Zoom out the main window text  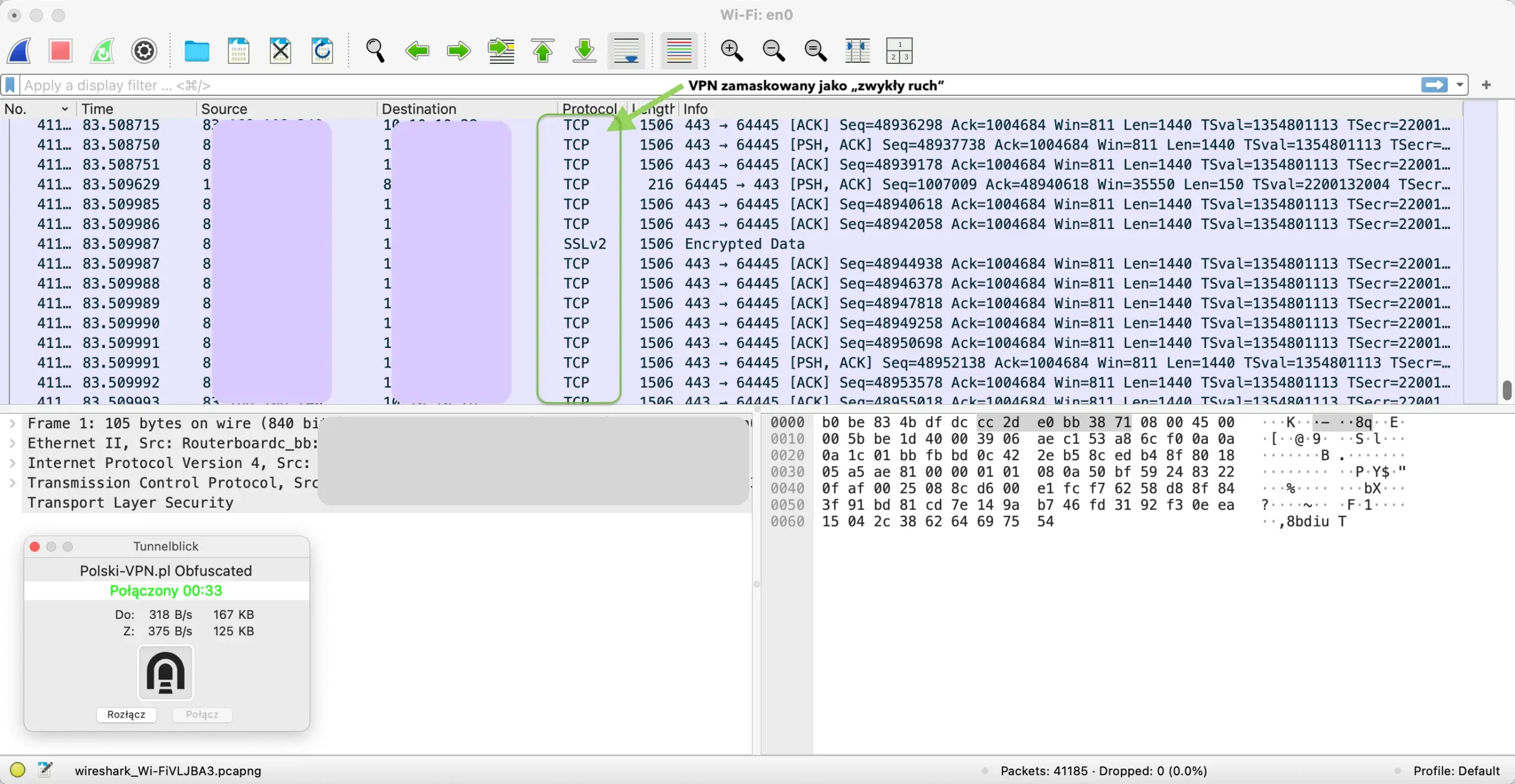tap(773, 51)
